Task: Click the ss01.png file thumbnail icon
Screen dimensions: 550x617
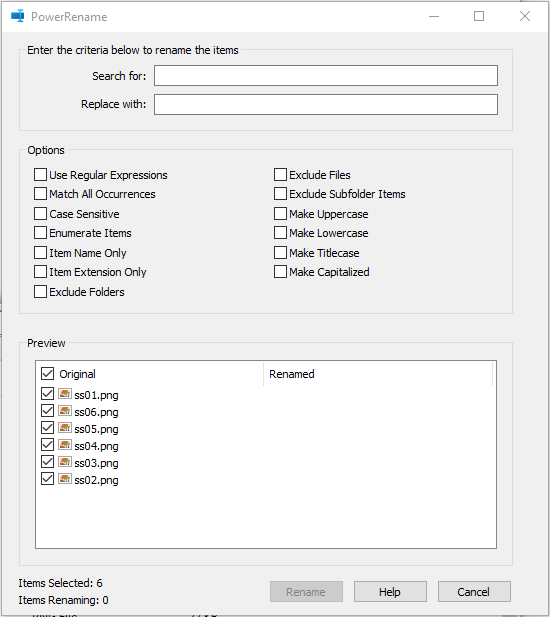Action: click(x=65, y=394)
